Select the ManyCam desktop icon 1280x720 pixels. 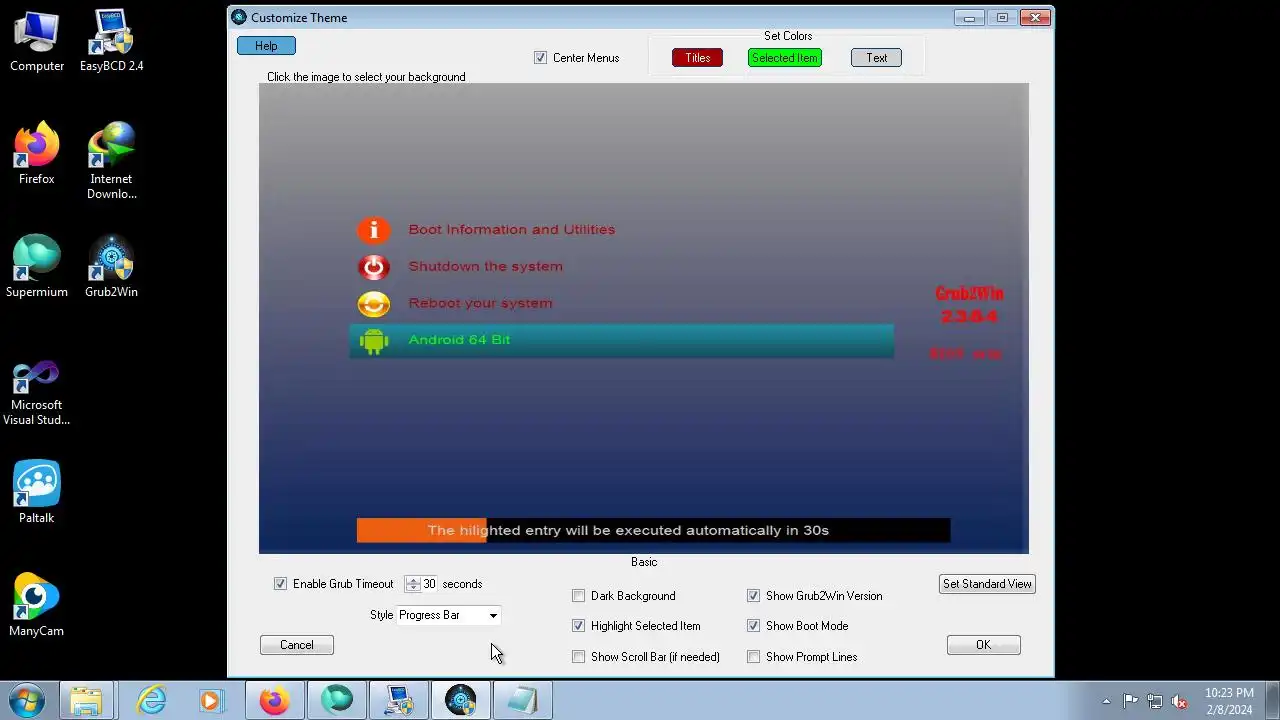pos(37,606)
